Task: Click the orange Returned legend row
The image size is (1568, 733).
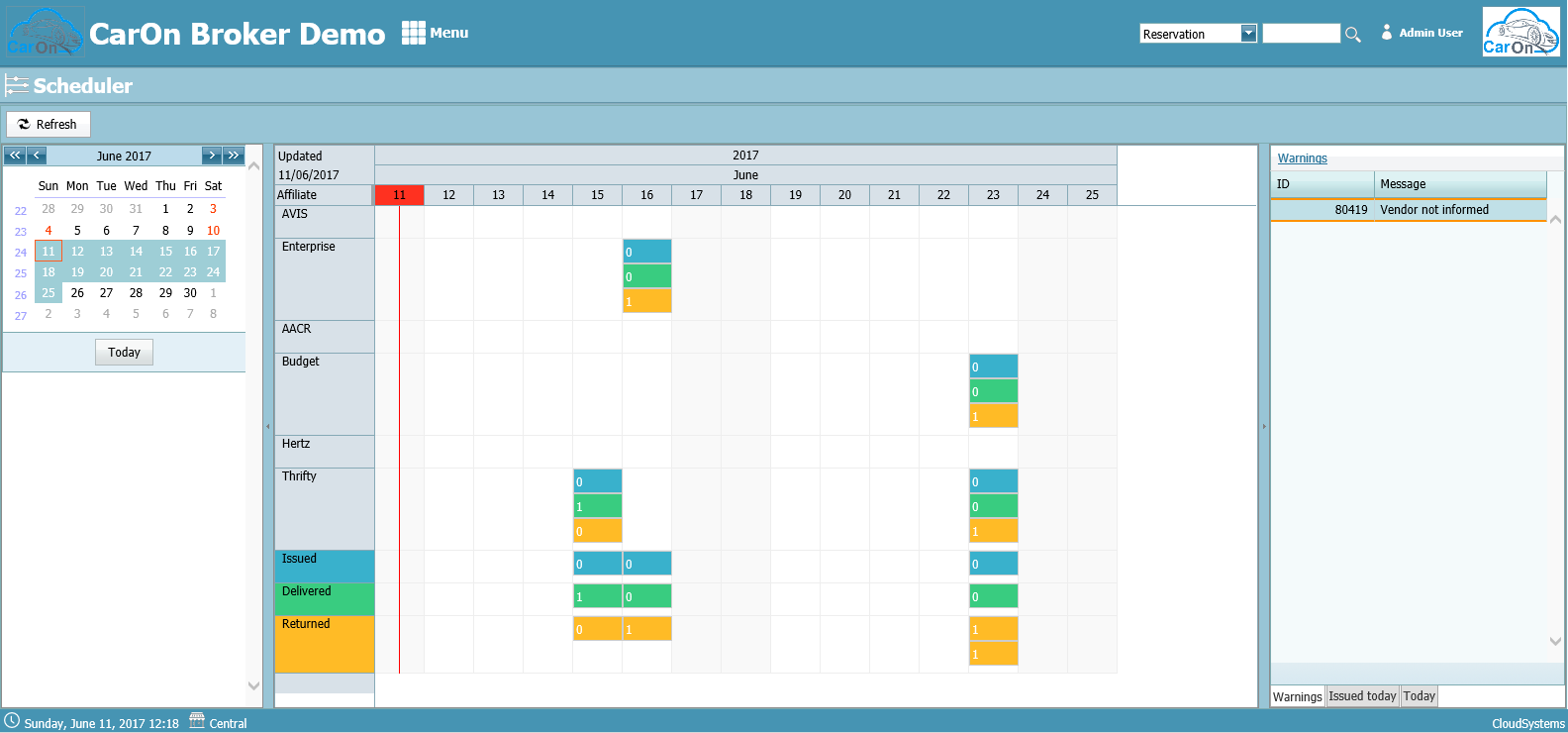Action: (x=325, y=644)
